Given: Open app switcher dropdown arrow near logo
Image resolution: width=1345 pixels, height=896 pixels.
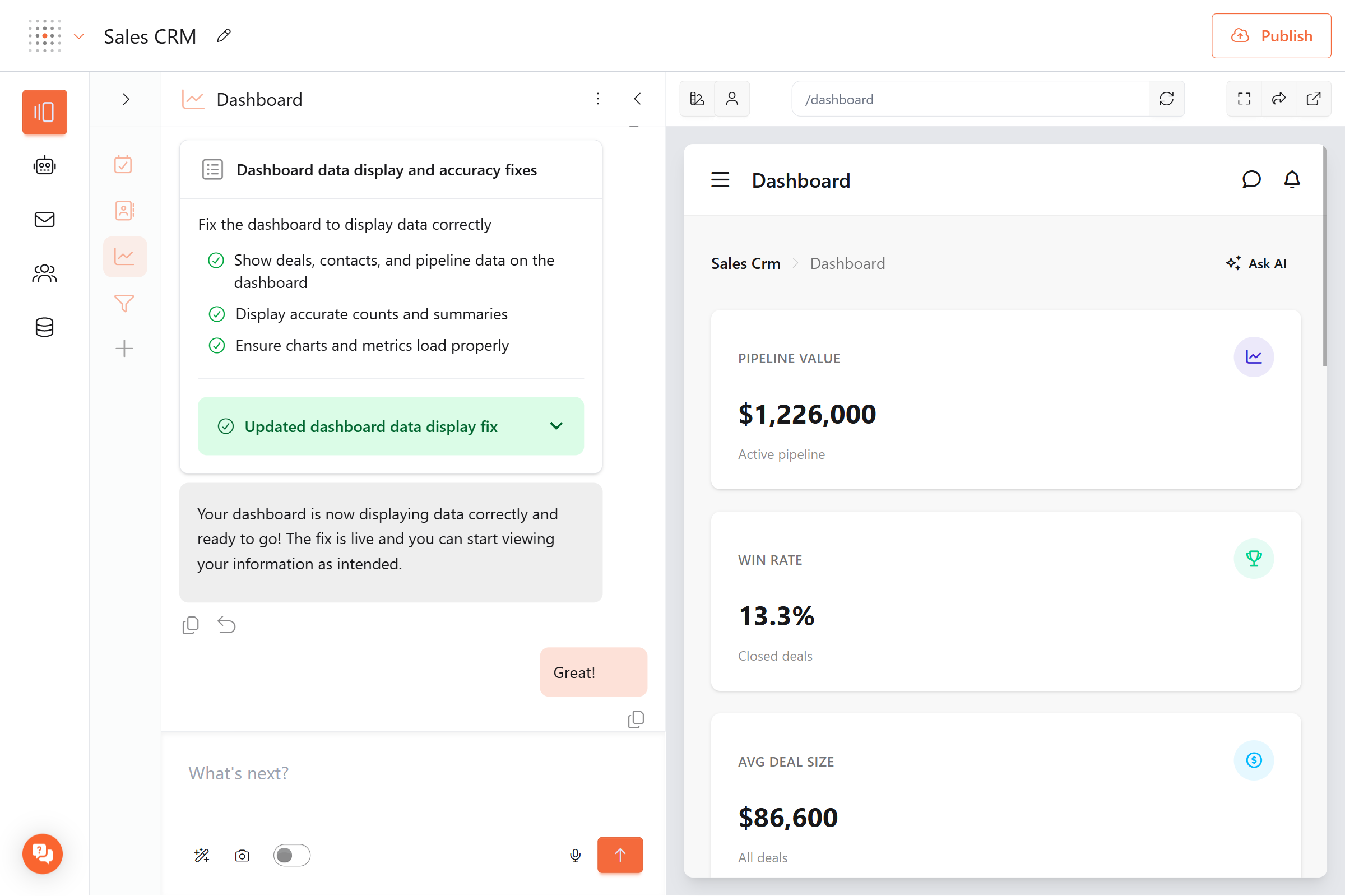Looking at the screenshot, I should pos(80,36).
